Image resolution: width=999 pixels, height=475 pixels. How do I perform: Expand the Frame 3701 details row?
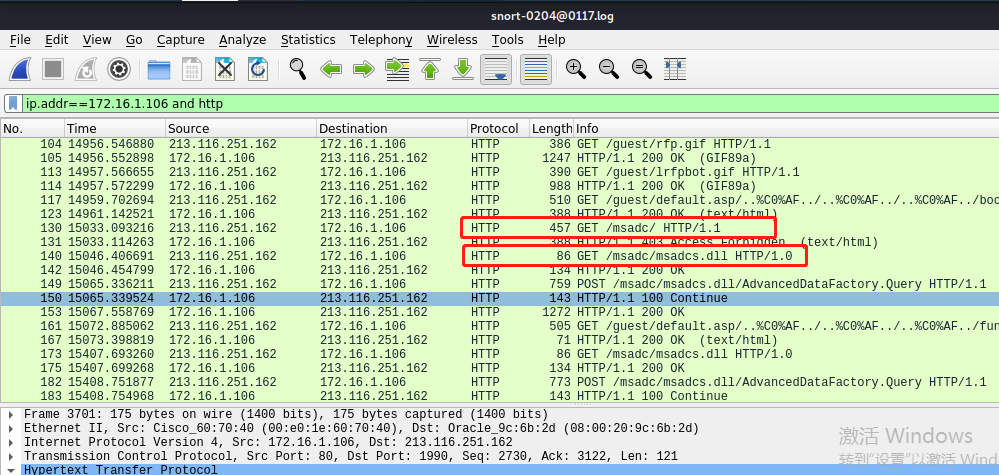11,414
